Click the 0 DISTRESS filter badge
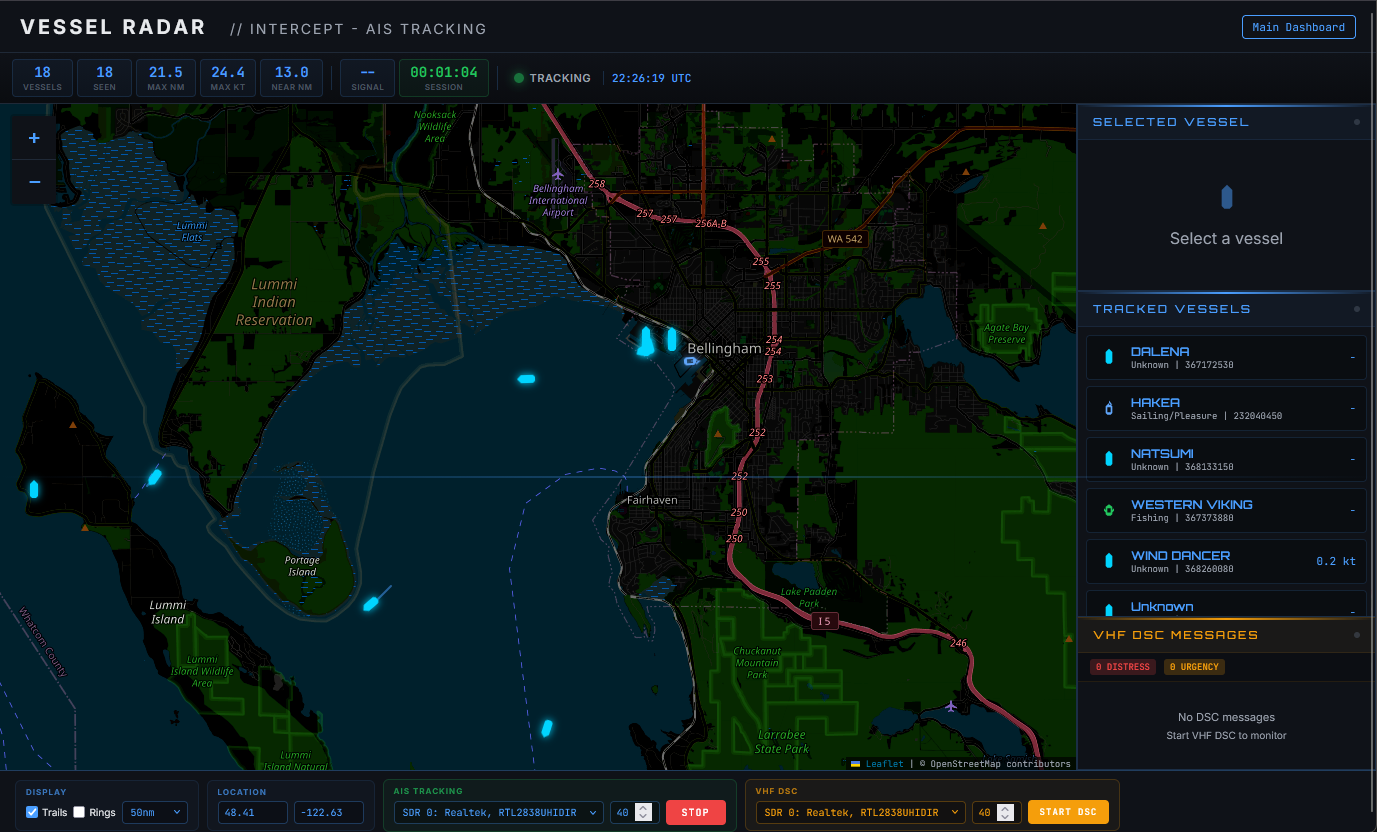The width and height of the screenshot is (1377, 832). point(1122,666)
